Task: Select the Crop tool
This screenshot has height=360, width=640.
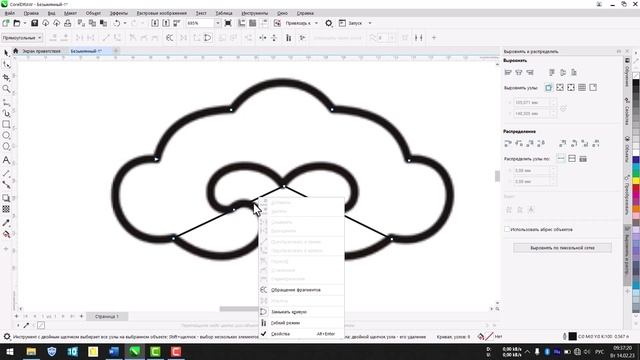Action: (6, 77)
